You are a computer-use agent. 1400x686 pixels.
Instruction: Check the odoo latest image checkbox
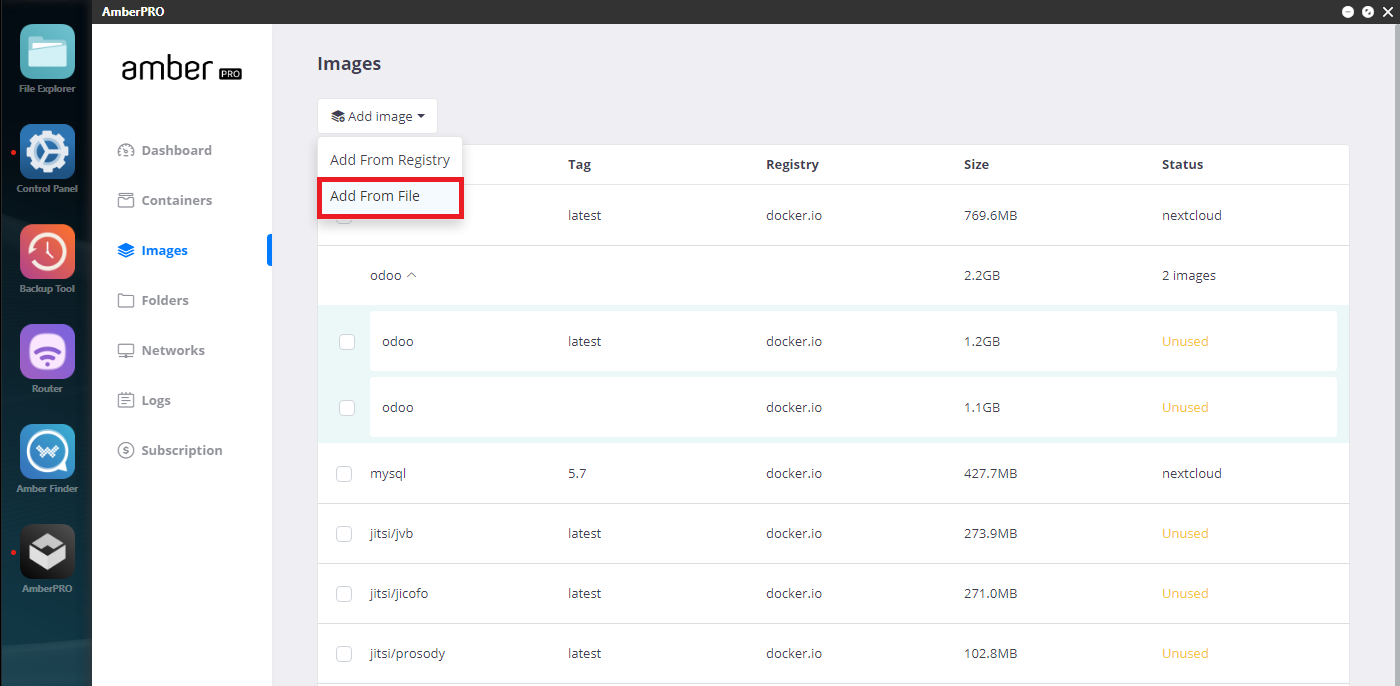tap(347, 342)
